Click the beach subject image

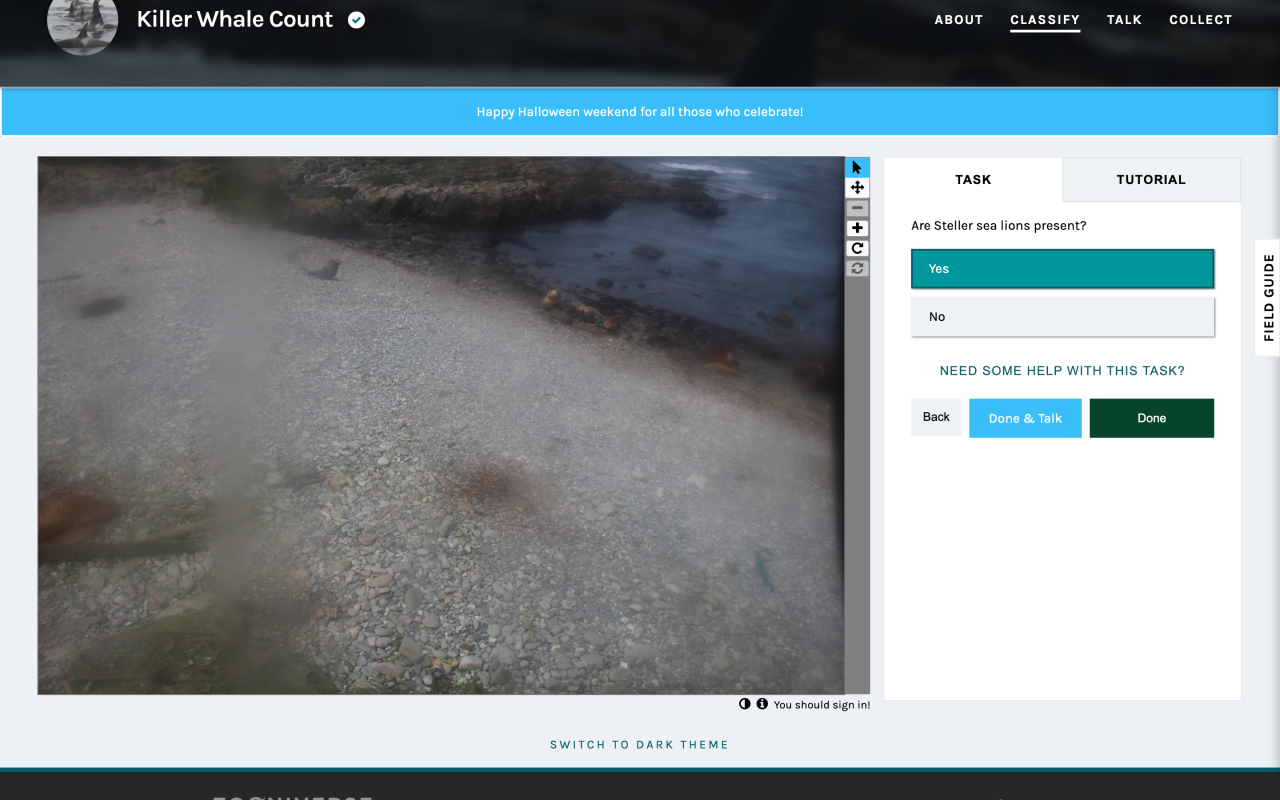pos(441,425)
